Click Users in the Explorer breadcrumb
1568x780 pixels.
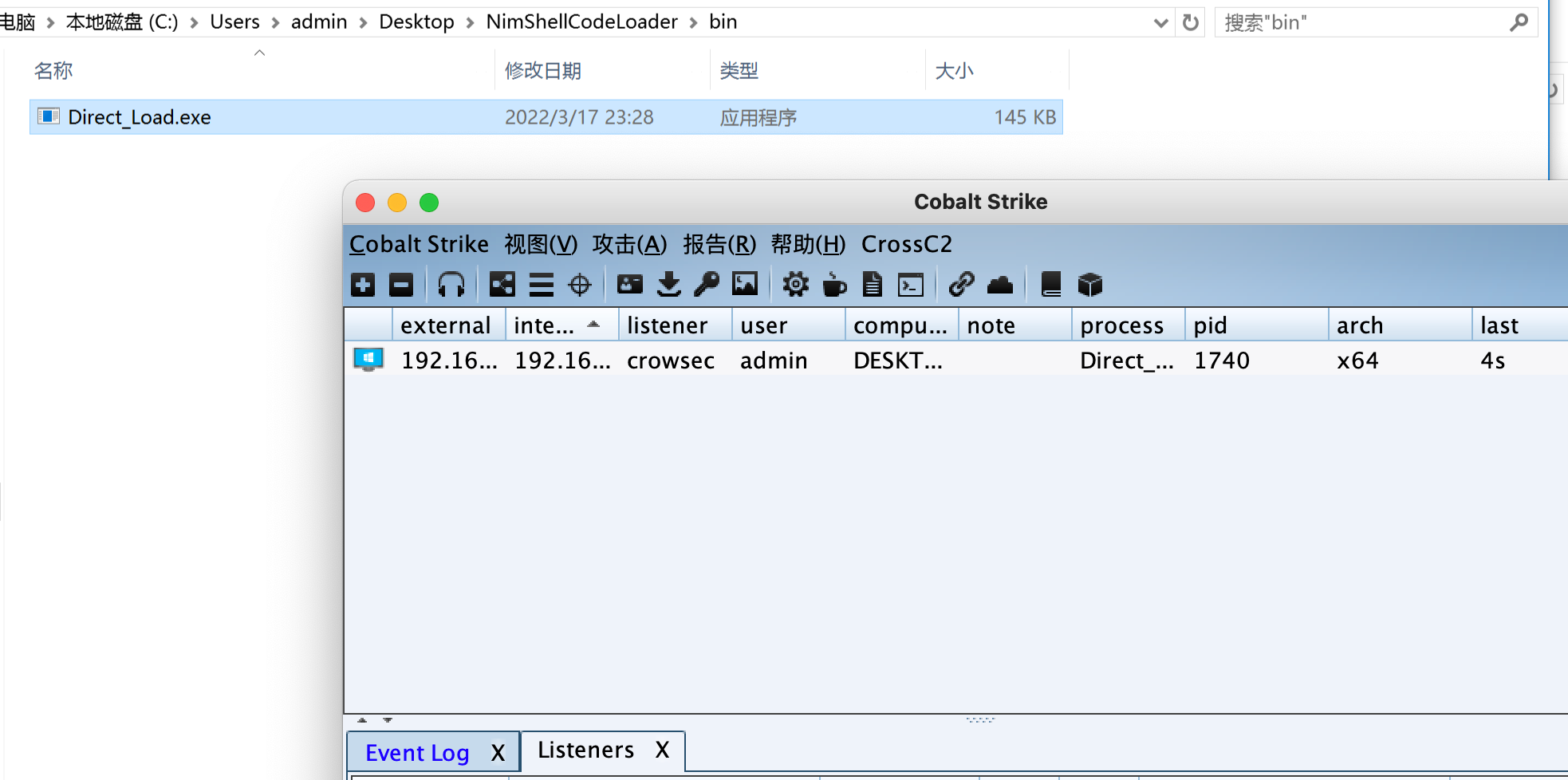tap(234, 22)
